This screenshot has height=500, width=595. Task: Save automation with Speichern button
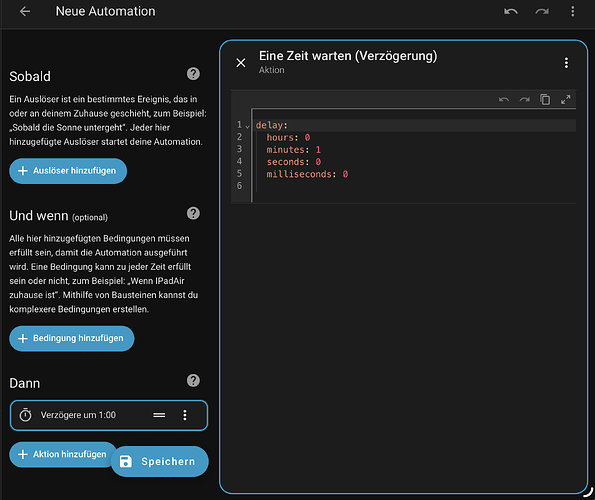click(160, 461)
